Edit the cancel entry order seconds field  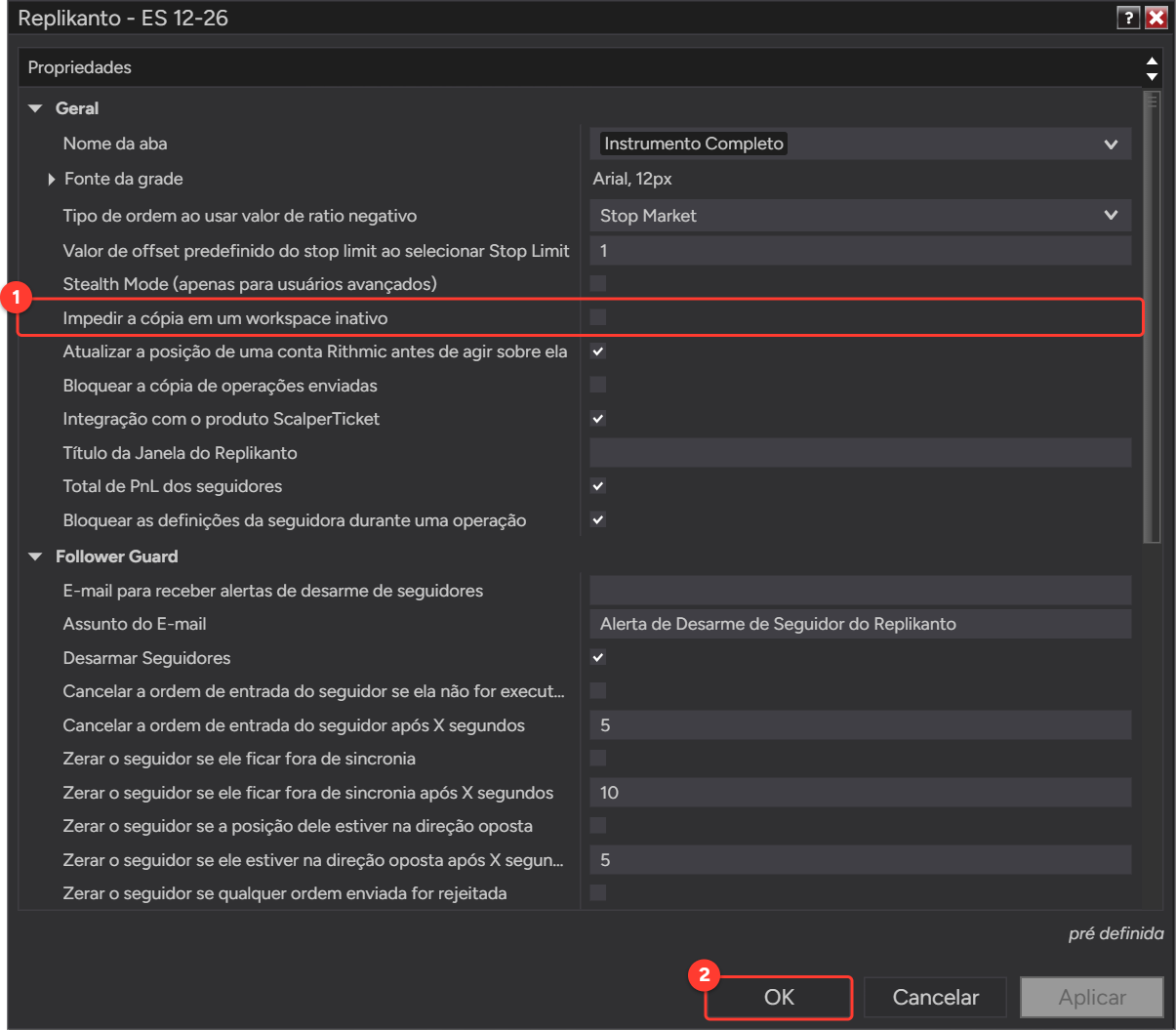point(861,725)
